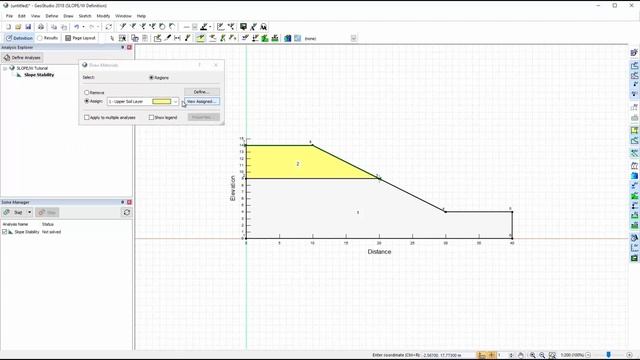The image size is (640, 360).
Task: Toggle the Slope Stability analysis checkbox in Solve Manager
Action: [x=4, y=232]
